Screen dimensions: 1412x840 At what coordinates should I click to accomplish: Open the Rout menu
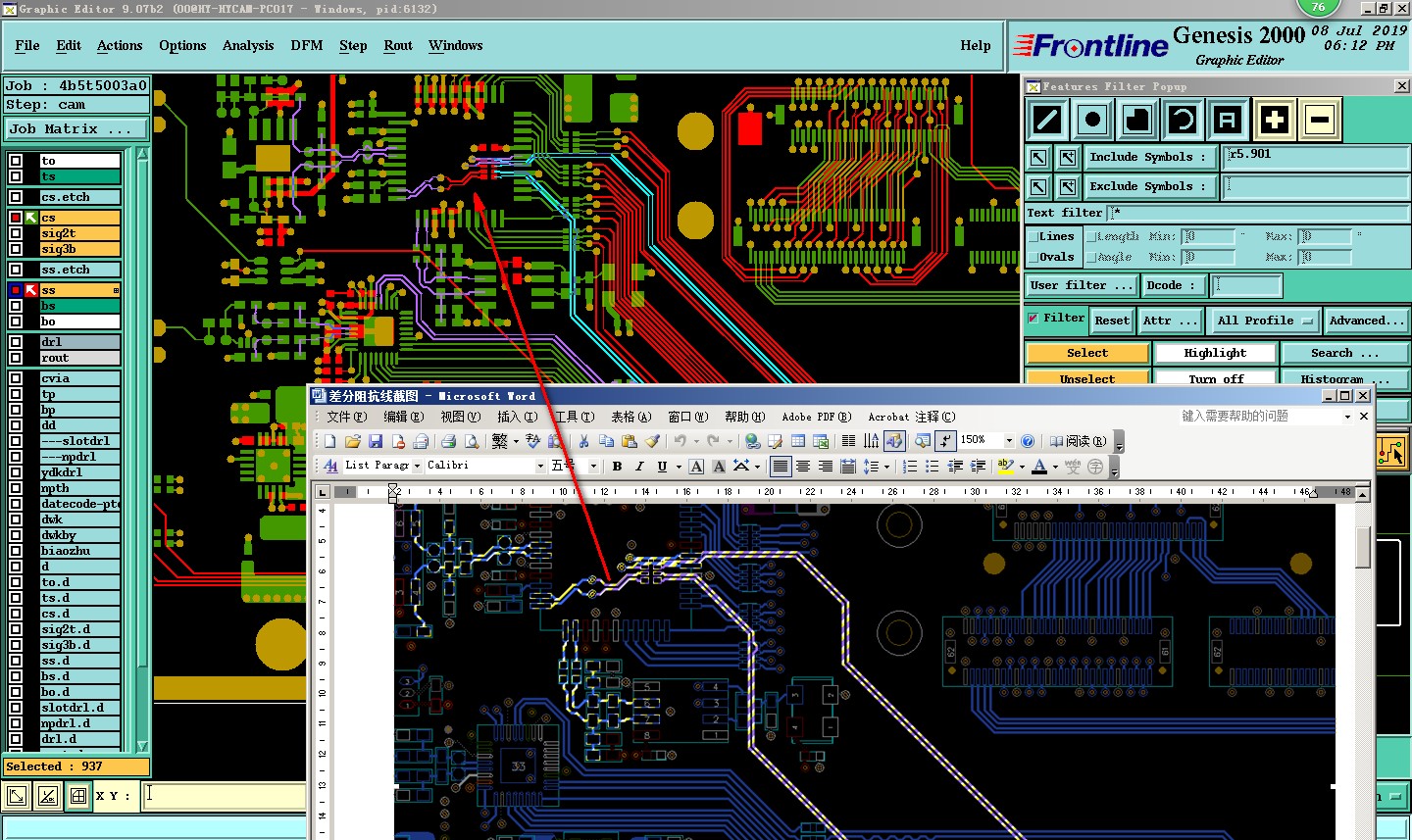398,46
